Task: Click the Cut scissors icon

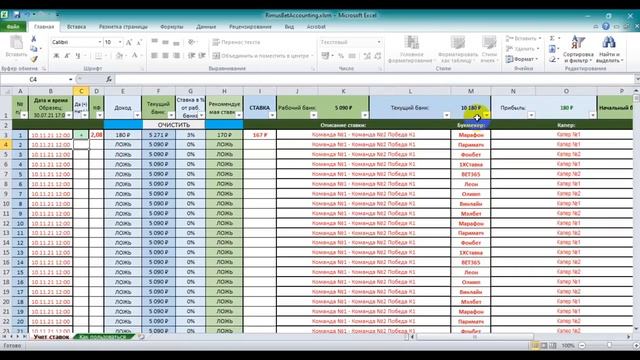Action: pyautogui.click(x=34, y=39)
